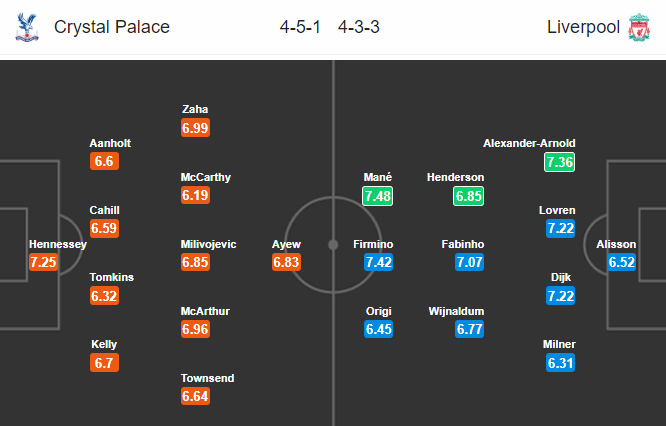The height and width of the screenshot is (426, 666).
Task: Select Mané's 7.48 rating badge
Action: click(x=378, y=196)
